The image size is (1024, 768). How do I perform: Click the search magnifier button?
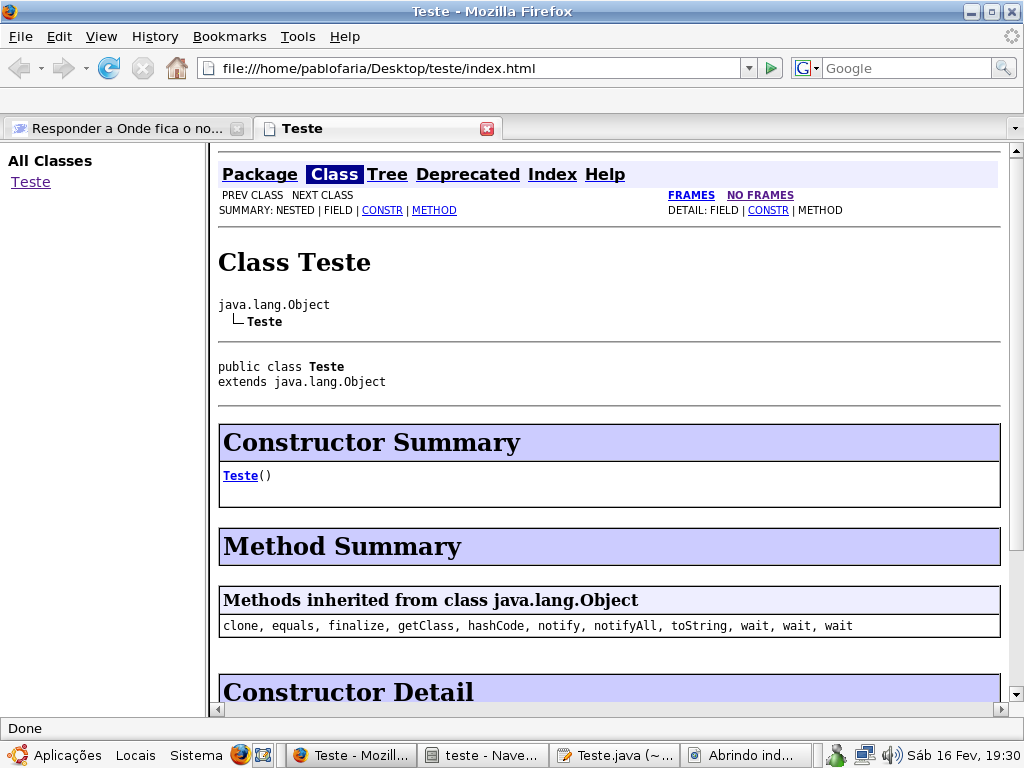pyautogui.click(x=1003, y=68)
